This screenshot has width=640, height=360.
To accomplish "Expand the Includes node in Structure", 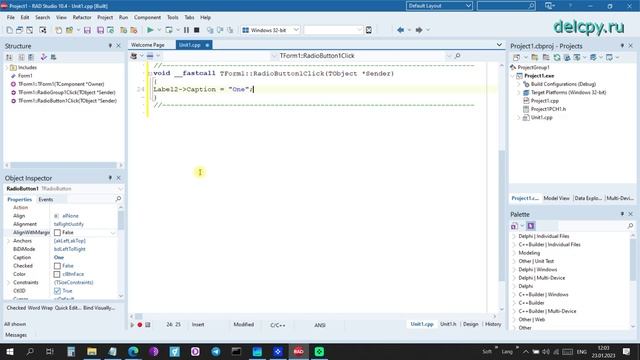I will tap(7, 67).
